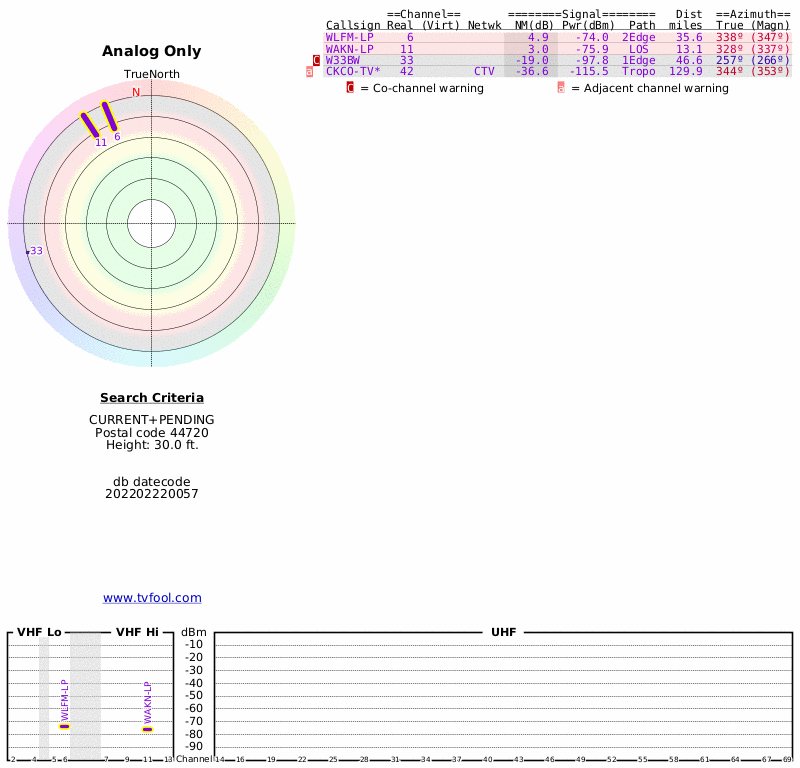
Task: Select the channel 6 marker on radar plot
Action: [110, 115]
